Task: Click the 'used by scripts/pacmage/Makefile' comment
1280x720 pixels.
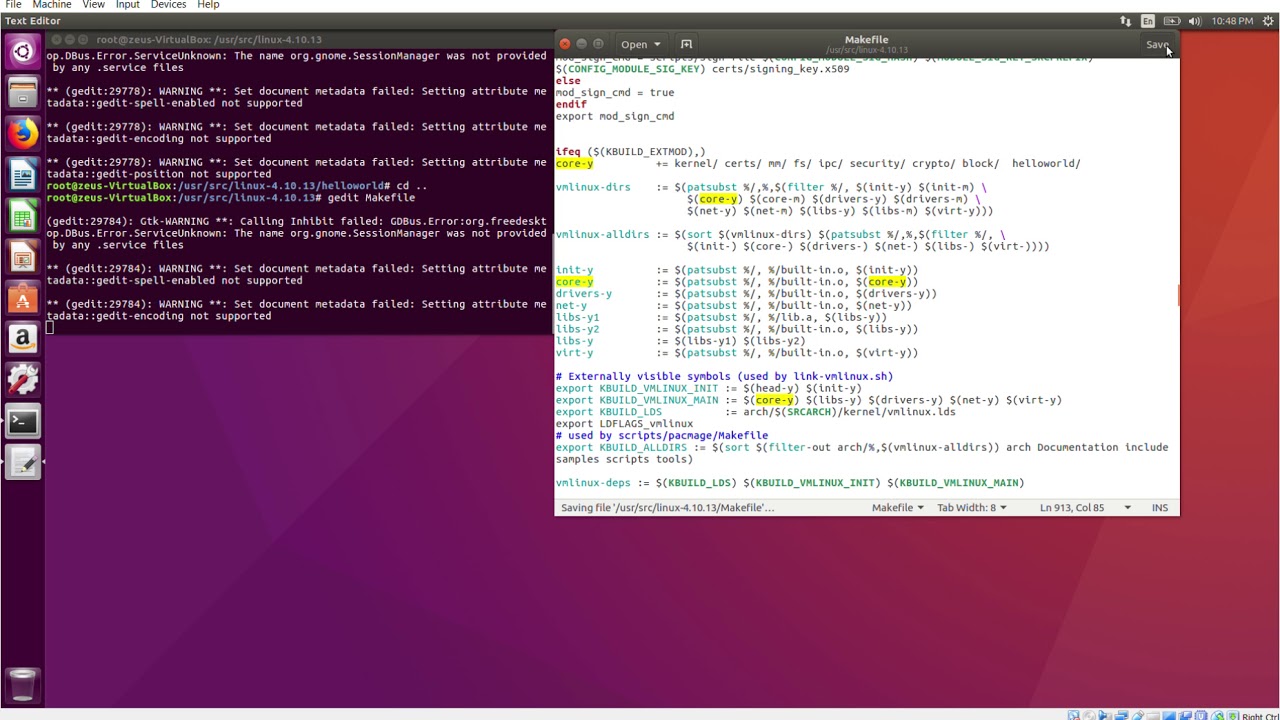Action: tap(662, 436)
